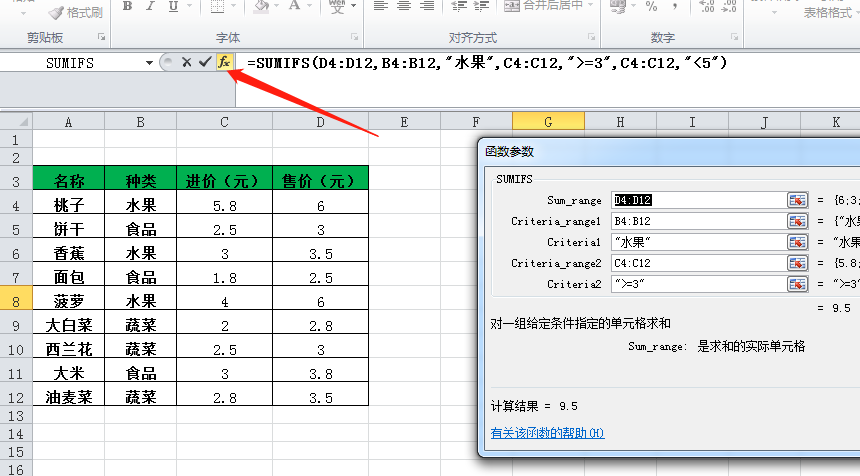Click Criteria2 range selector icon
Viewport: 860px width, 476px height.
point(797,284)
